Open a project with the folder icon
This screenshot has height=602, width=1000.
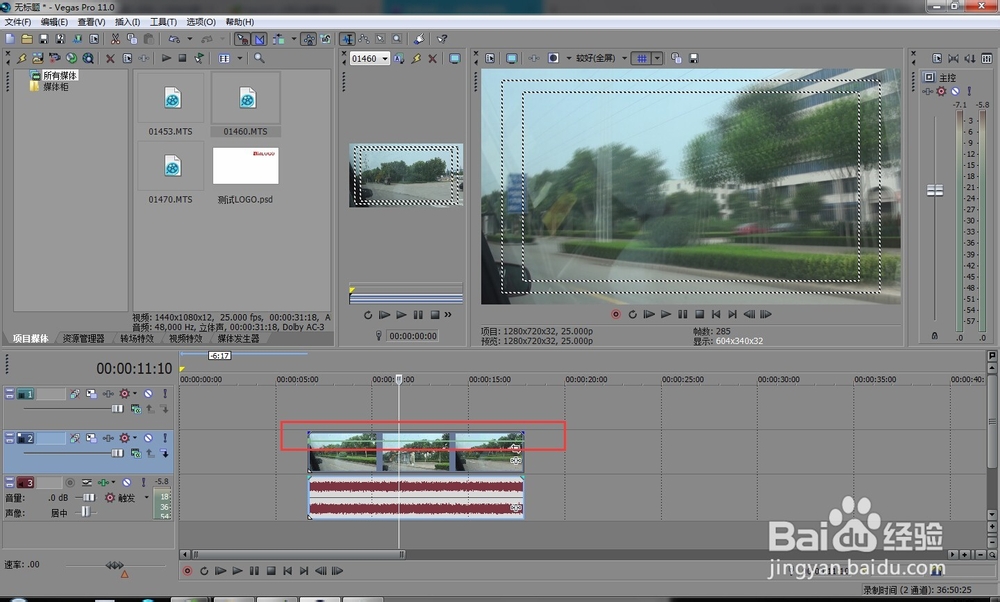click(27, 39)
